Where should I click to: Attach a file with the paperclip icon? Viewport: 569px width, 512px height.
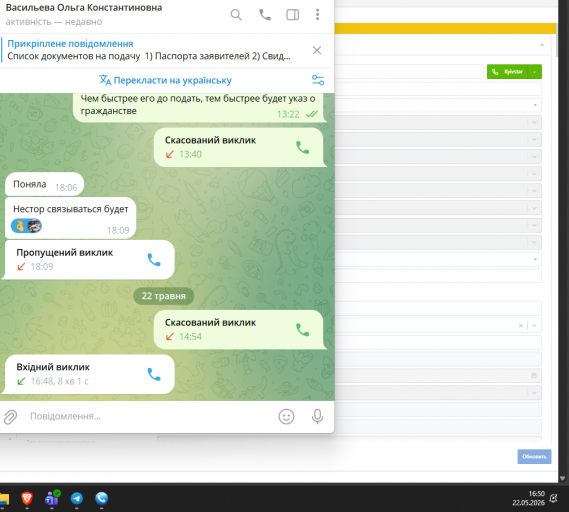pyautogui.click(x=10, y=417)
